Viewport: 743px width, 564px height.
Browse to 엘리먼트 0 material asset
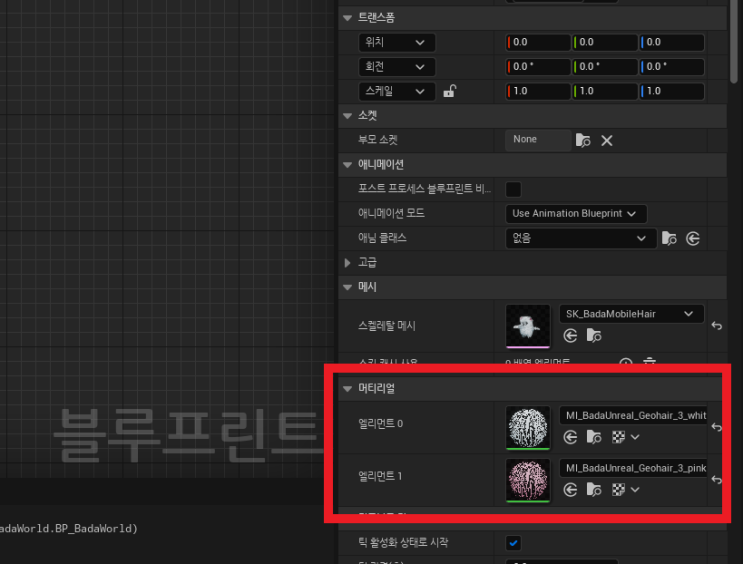[594, 437]
